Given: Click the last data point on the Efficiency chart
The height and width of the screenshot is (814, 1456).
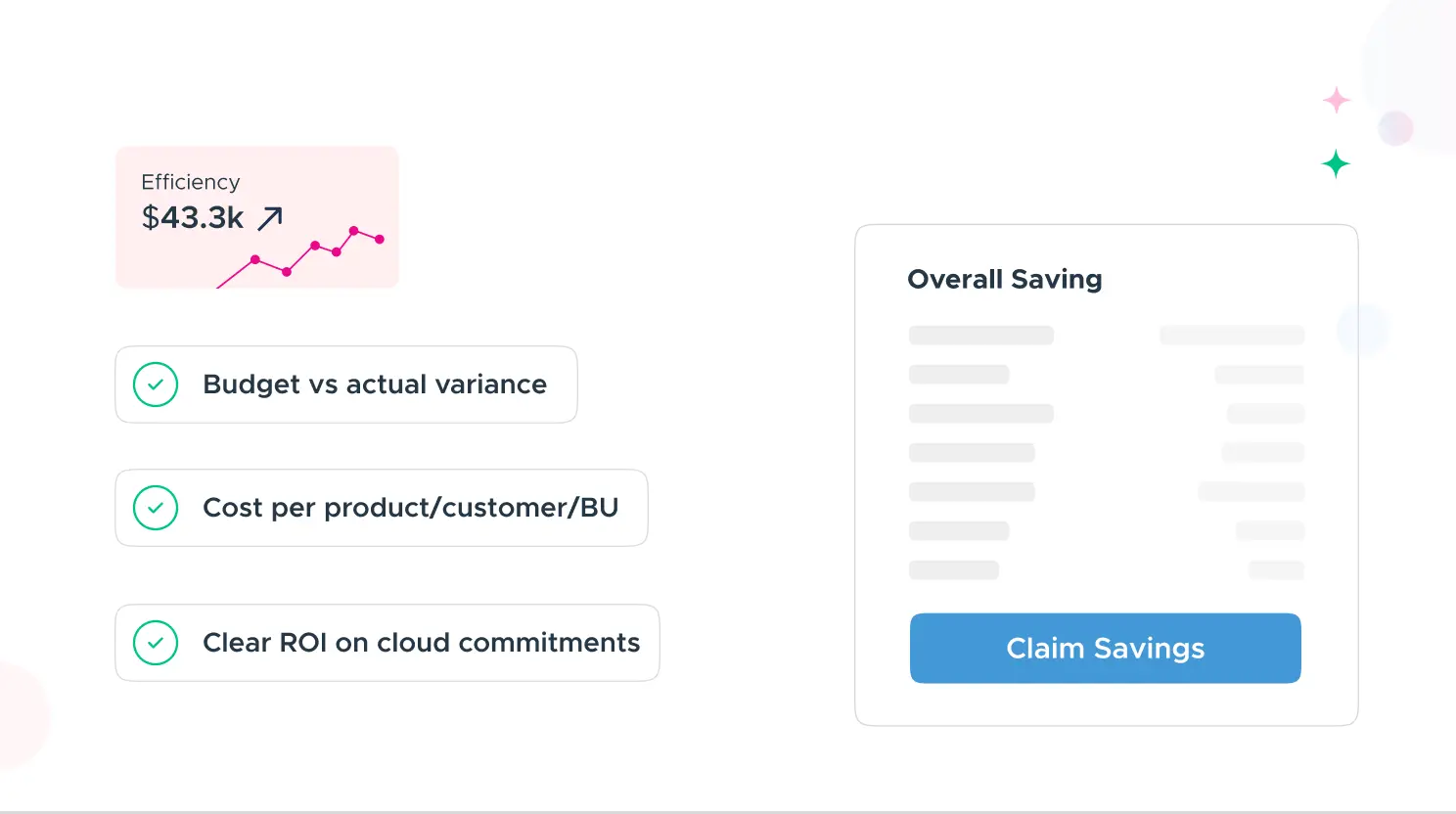Looking at the screenshot, I should (x=380, y=240).
